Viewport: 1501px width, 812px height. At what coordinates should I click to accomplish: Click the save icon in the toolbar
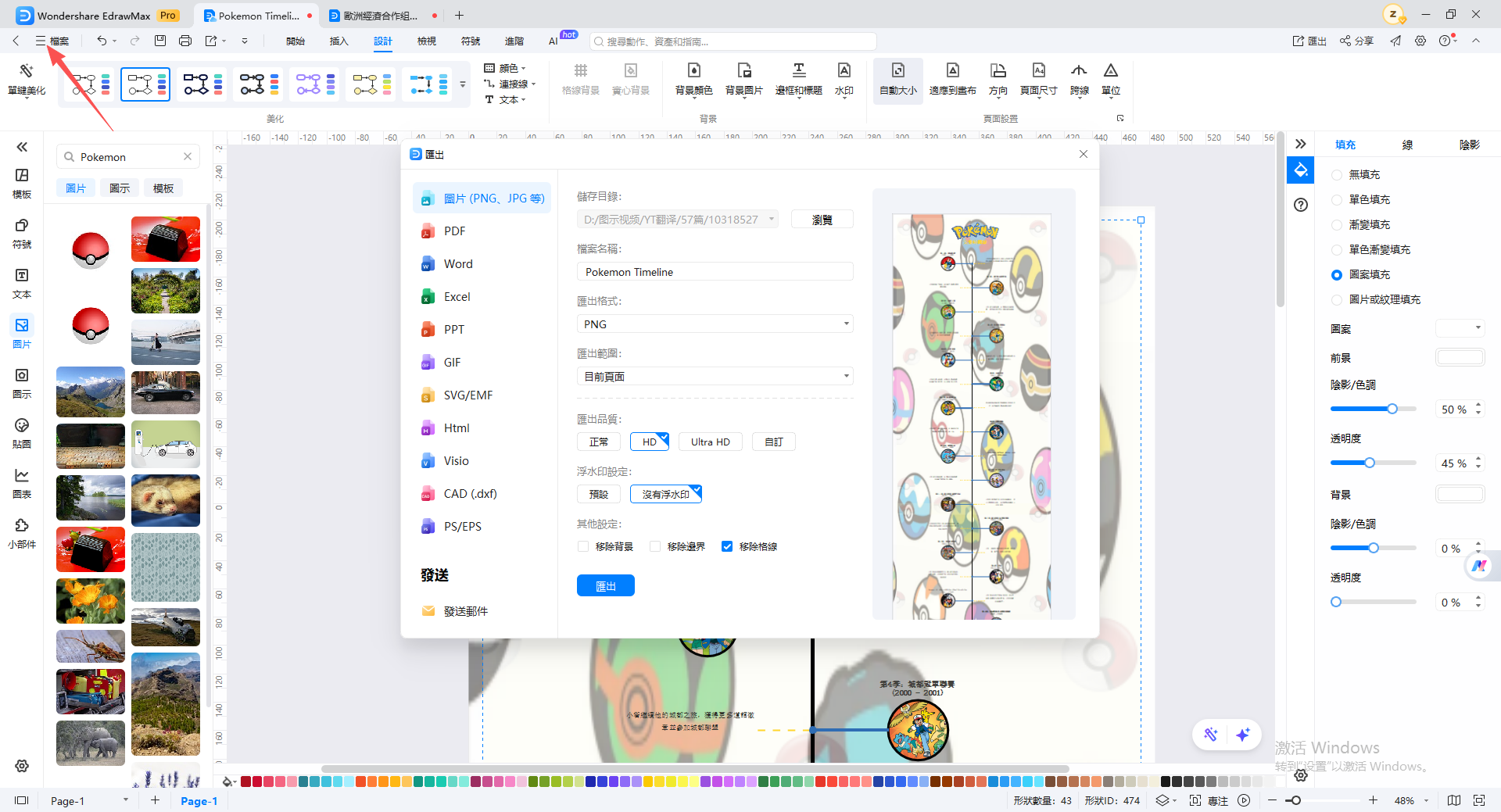[160, 41]
